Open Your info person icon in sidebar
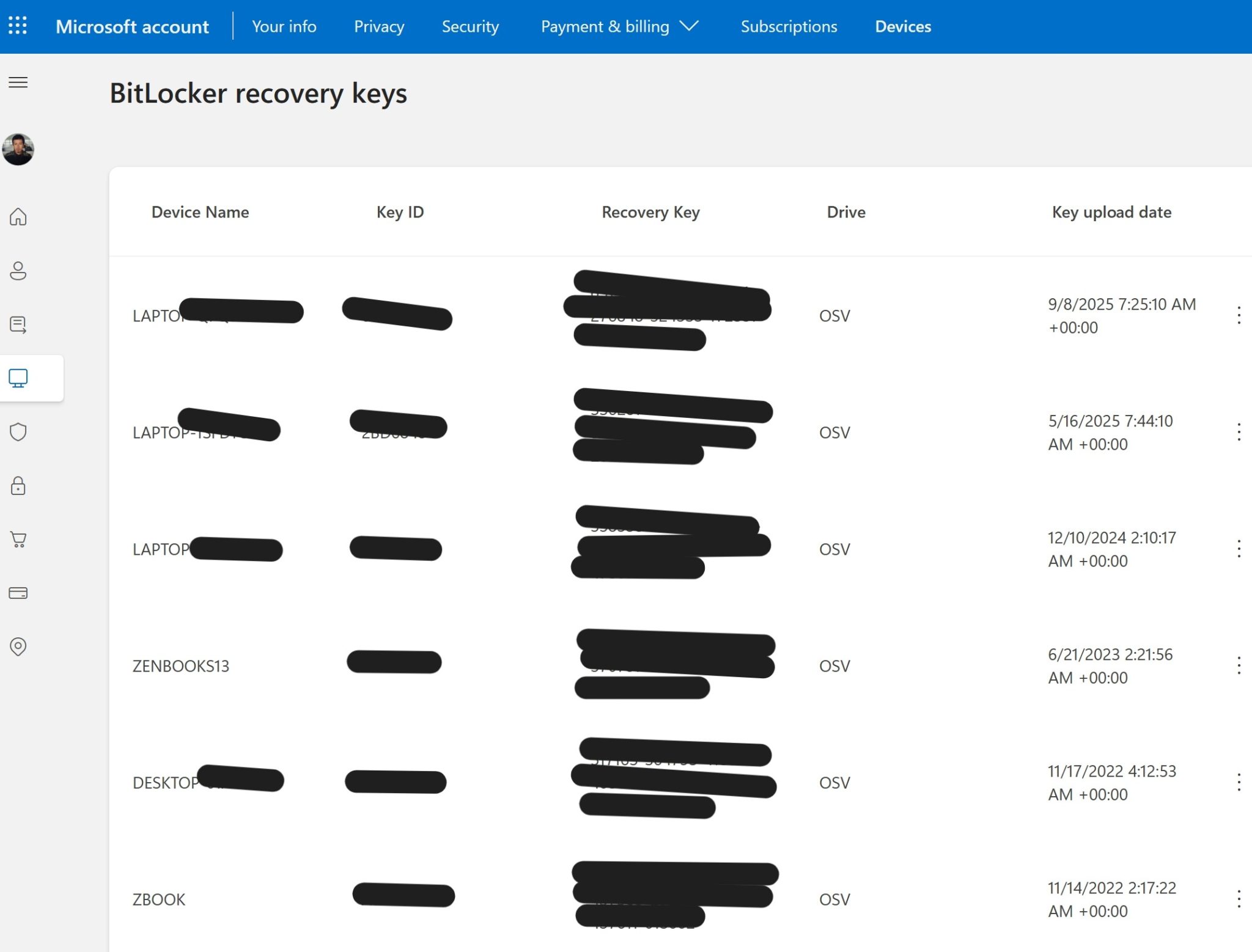 (18, 270)
